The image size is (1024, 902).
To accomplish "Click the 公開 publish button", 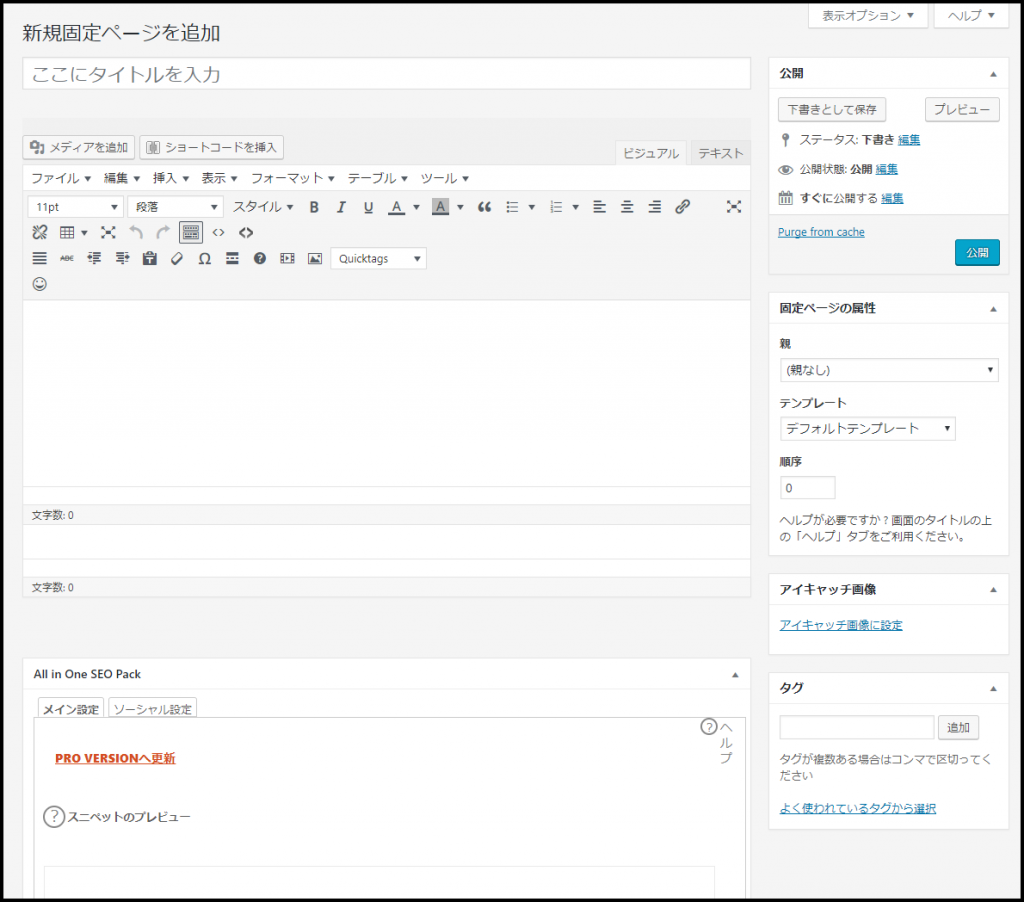I will [x=977, y=253].
